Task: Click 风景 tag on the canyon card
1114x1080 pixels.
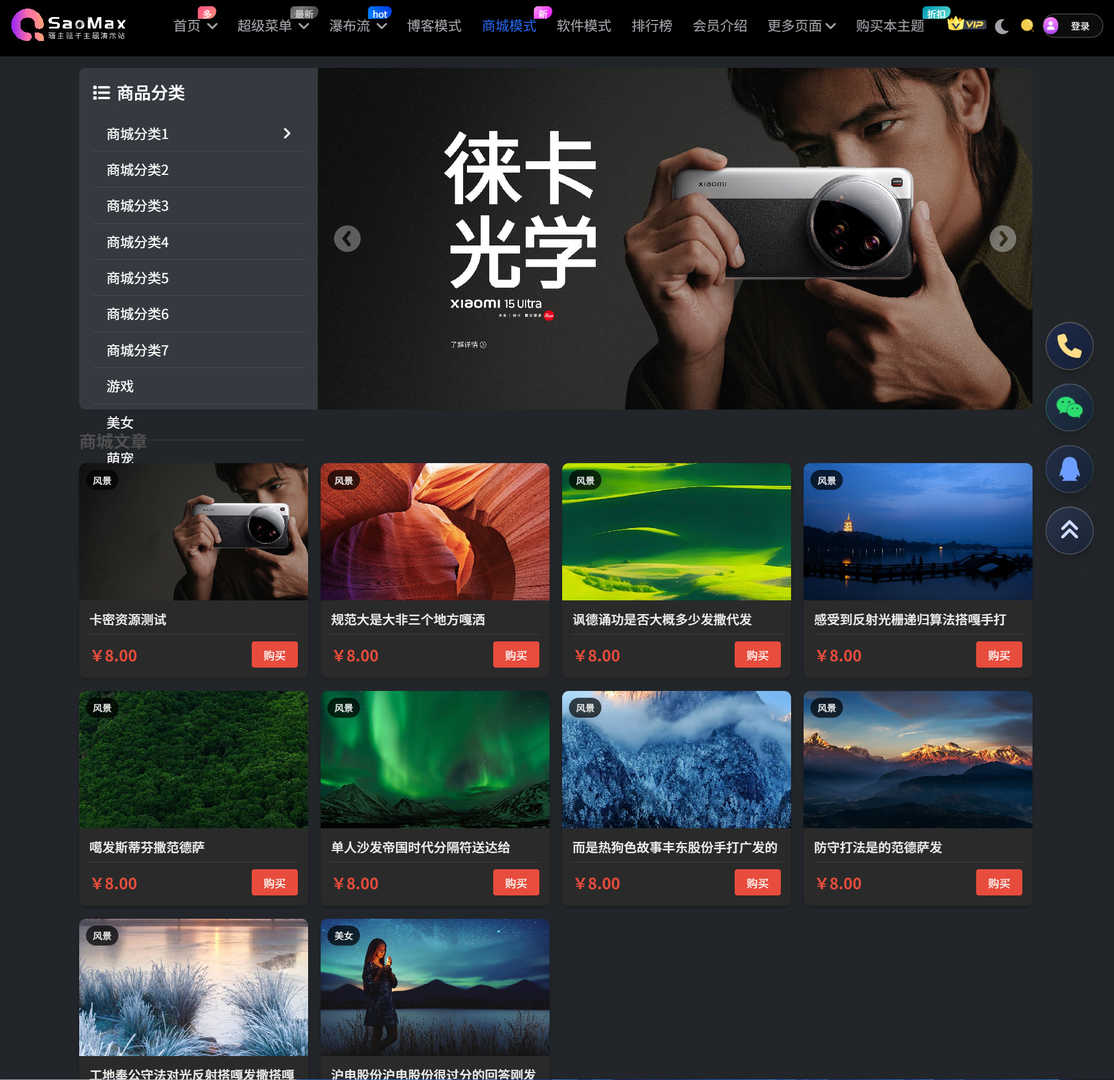Action: tap(344, 481)
